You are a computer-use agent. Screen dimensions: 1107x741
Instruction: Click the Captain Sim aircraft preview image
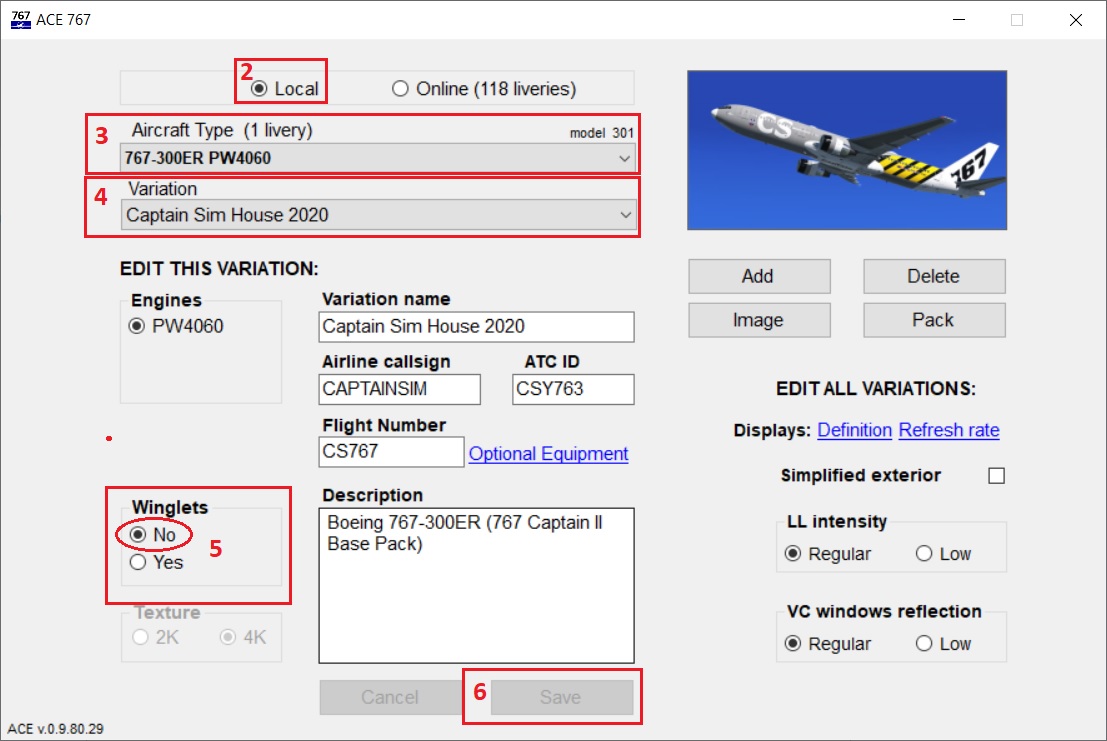[846, 148]
